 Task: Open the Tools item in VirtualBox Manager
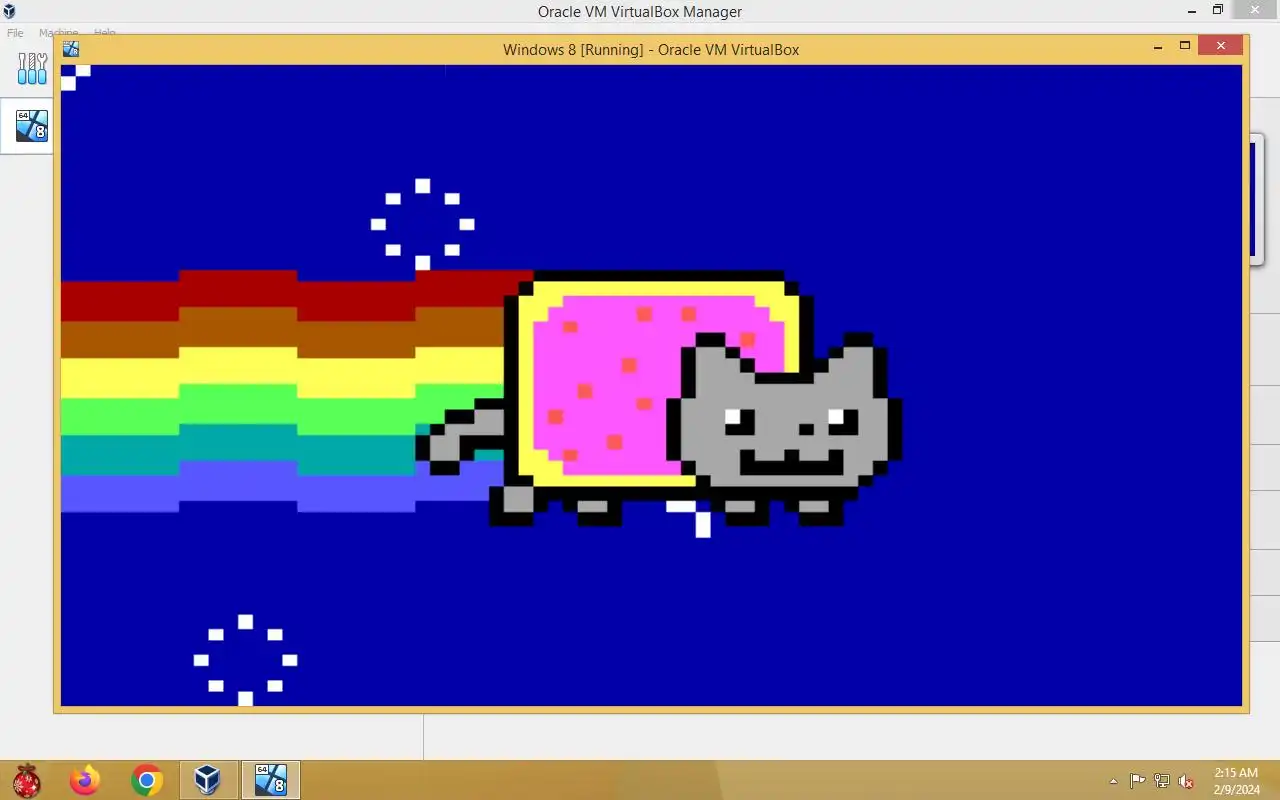[x=31, y=69]
